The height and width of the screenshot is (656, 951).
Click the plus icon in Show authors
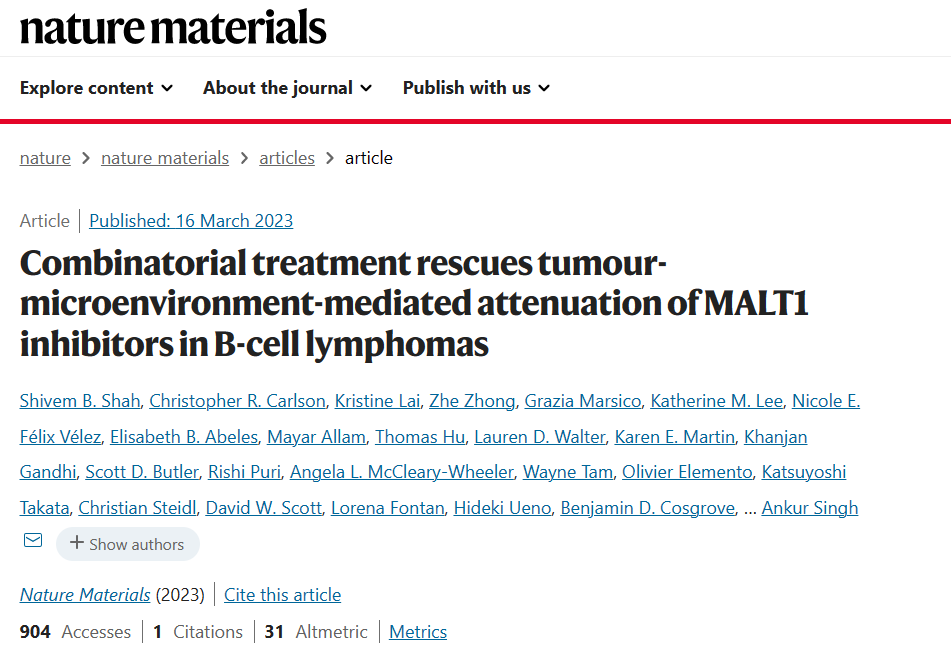76,543
